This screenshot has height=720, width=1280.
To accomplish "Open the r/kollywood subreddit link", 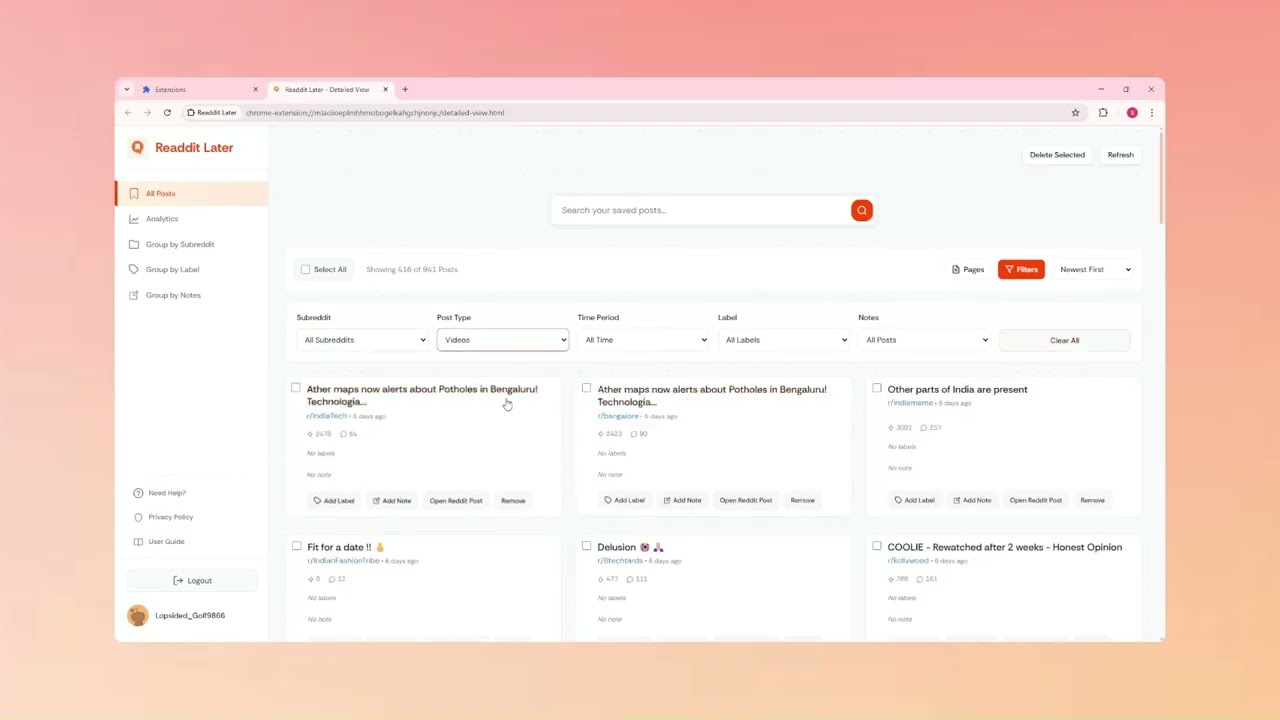I will 908,561.
